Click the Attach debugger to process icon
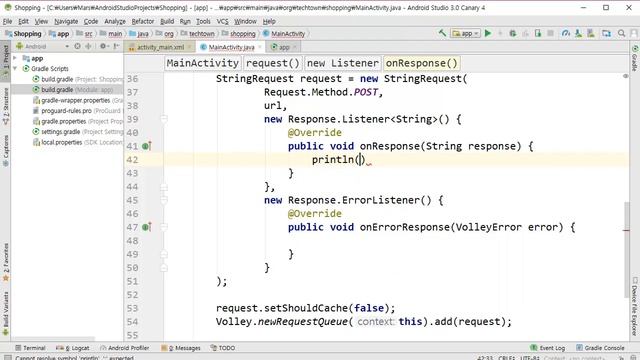 pos(538,33)
